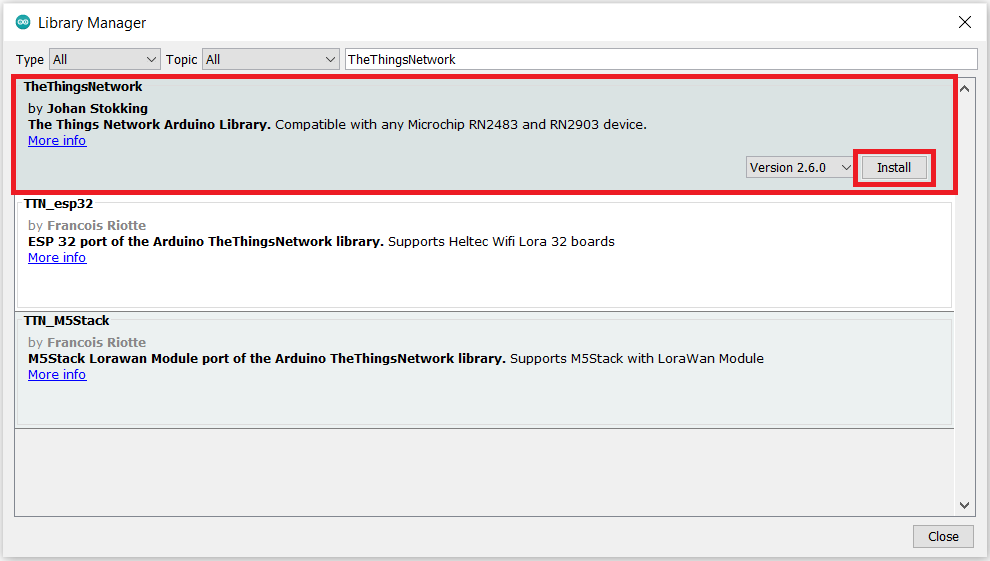Open More info link for TTN_M5Stack

click(57, 374)
